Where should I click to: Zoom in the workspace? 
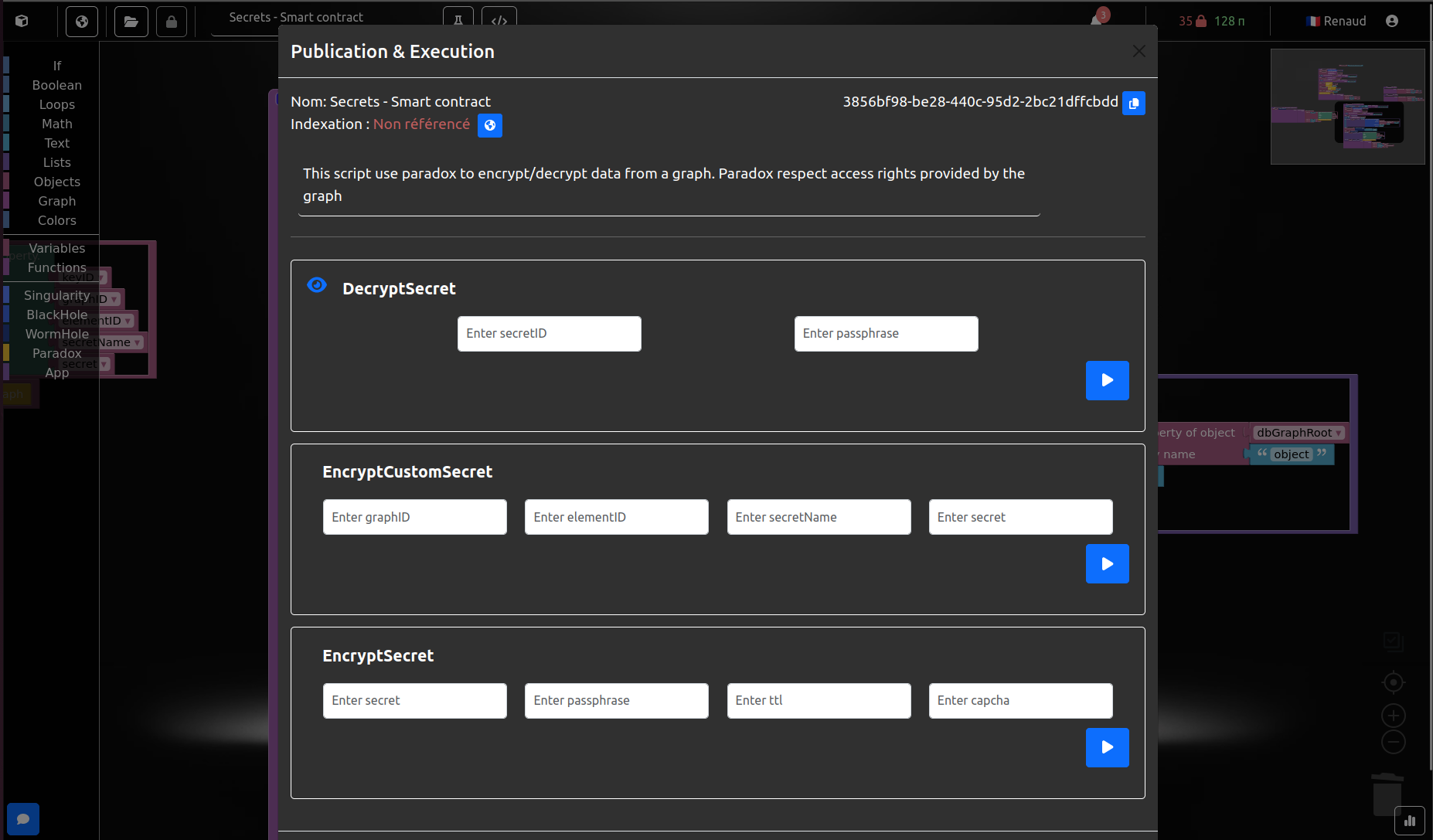1394,716
